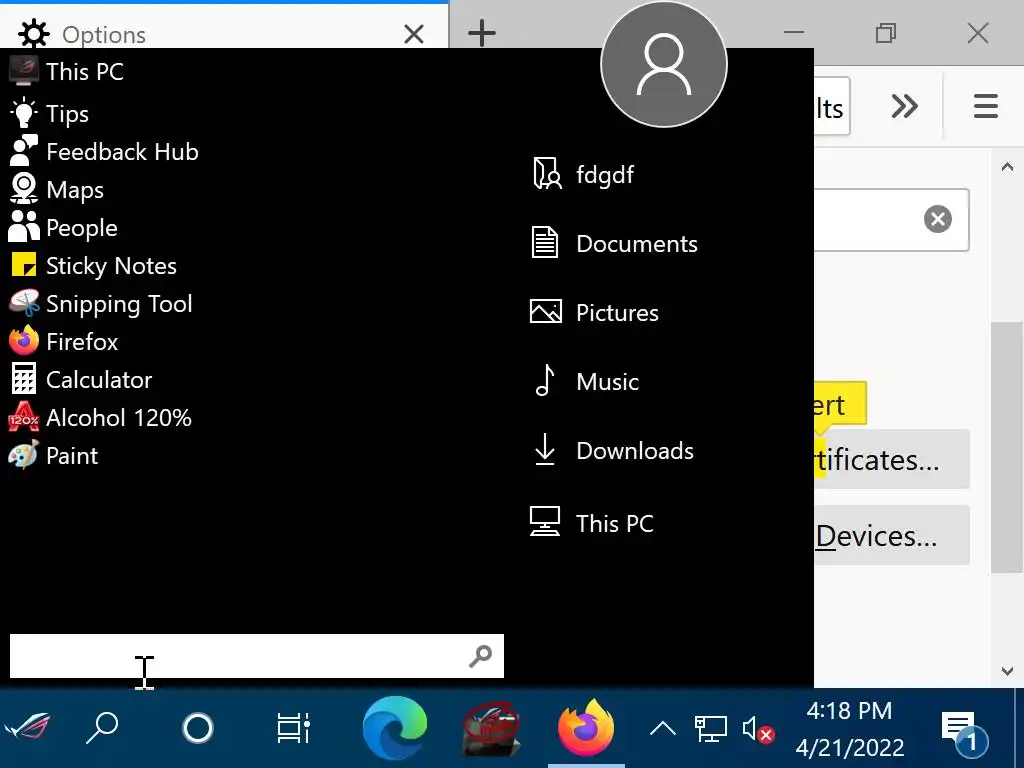Open the Music folder shortcut
1024x768 pixels.
[x=585, y=381]
